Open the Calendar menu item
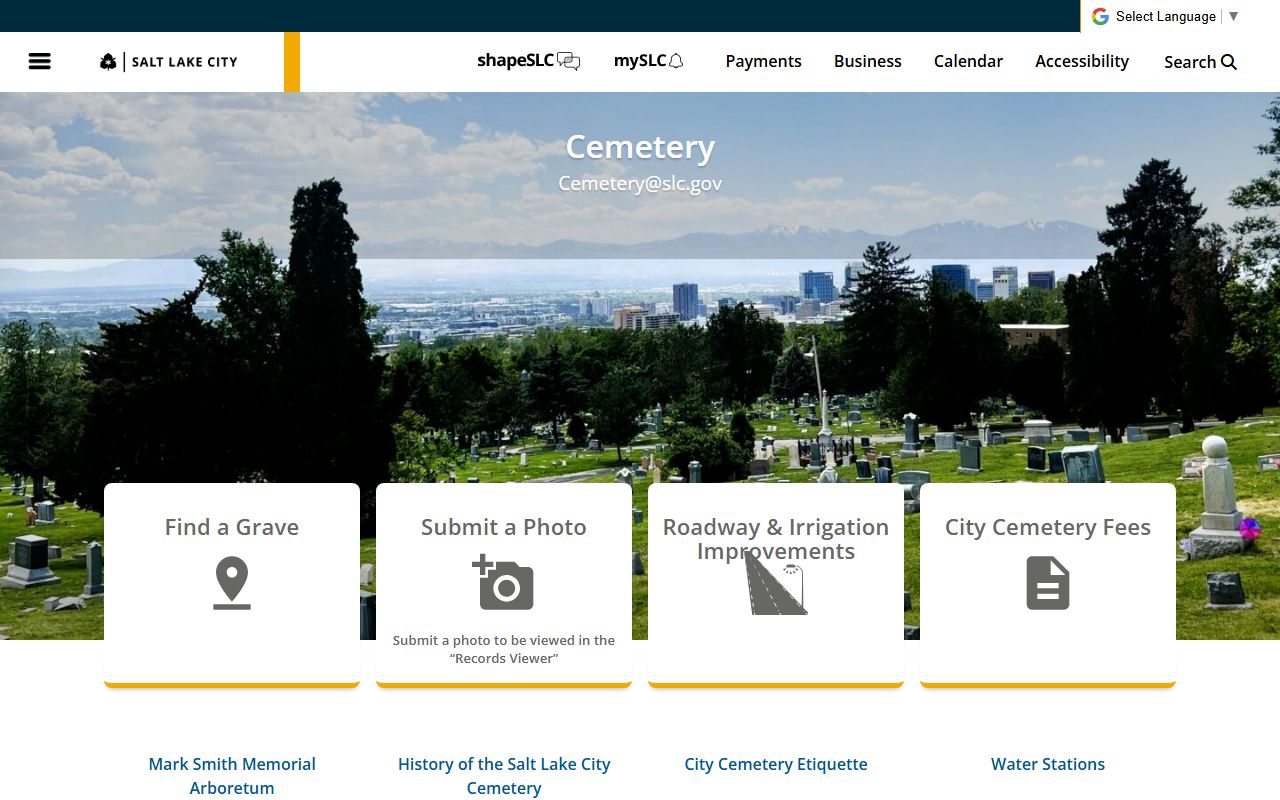The image size is (1280, 800). pyautogui.click(x=968, y=61)
